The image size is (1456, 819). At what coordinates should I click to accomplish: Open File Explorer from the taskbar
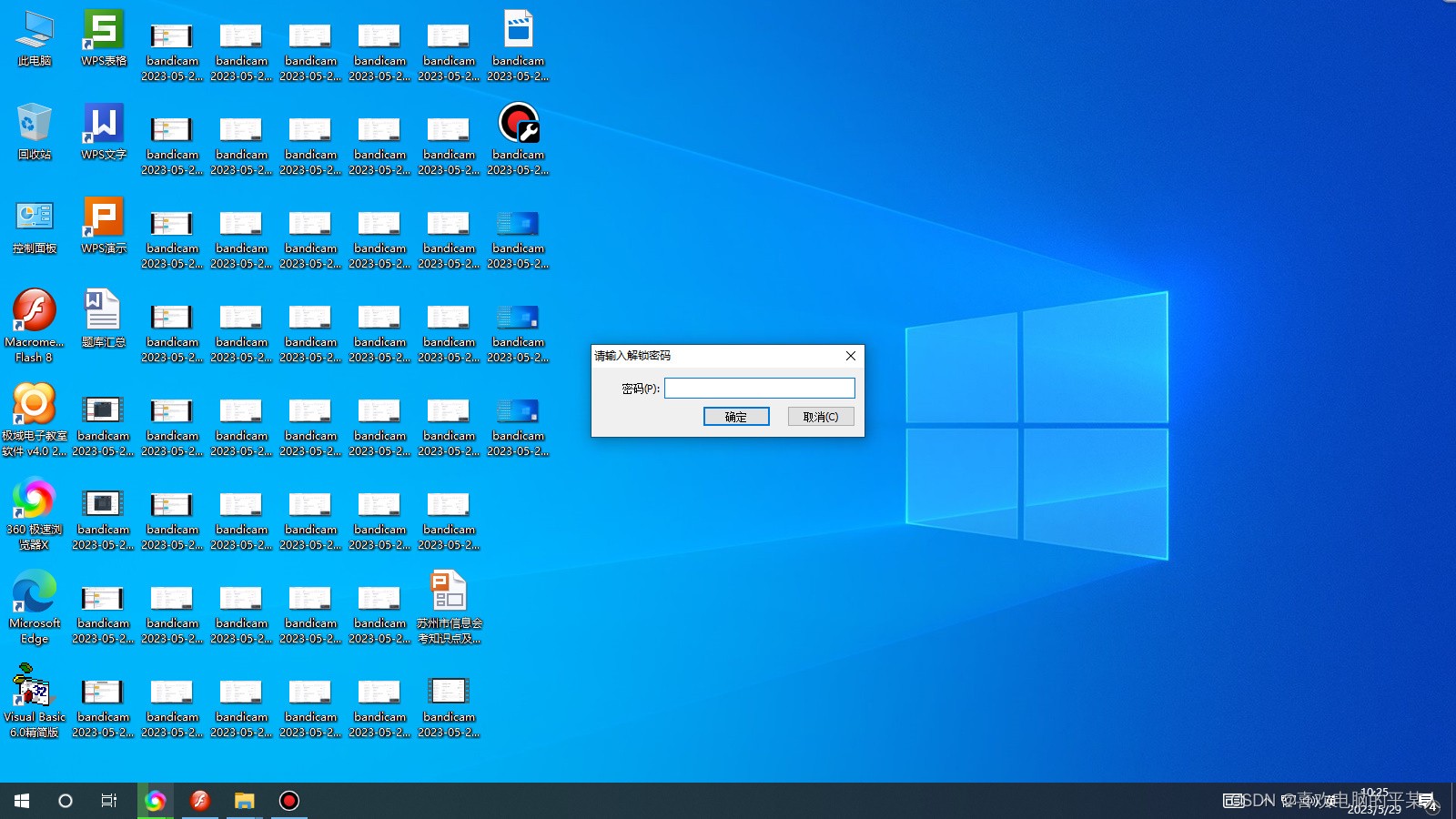tap(244, 801)
